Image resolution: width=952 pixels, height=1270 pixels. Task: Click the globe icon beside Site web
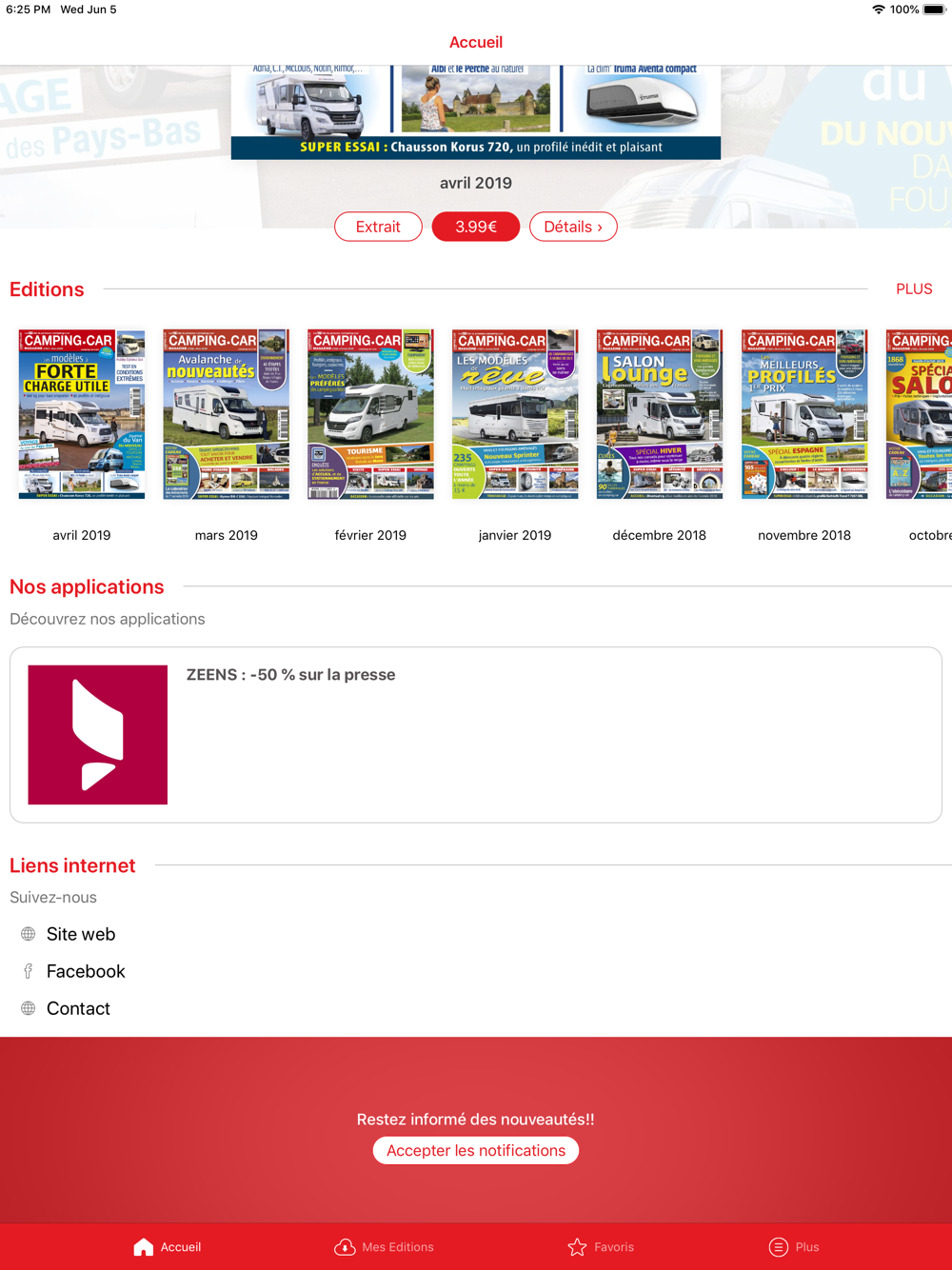tap(29, 934)
